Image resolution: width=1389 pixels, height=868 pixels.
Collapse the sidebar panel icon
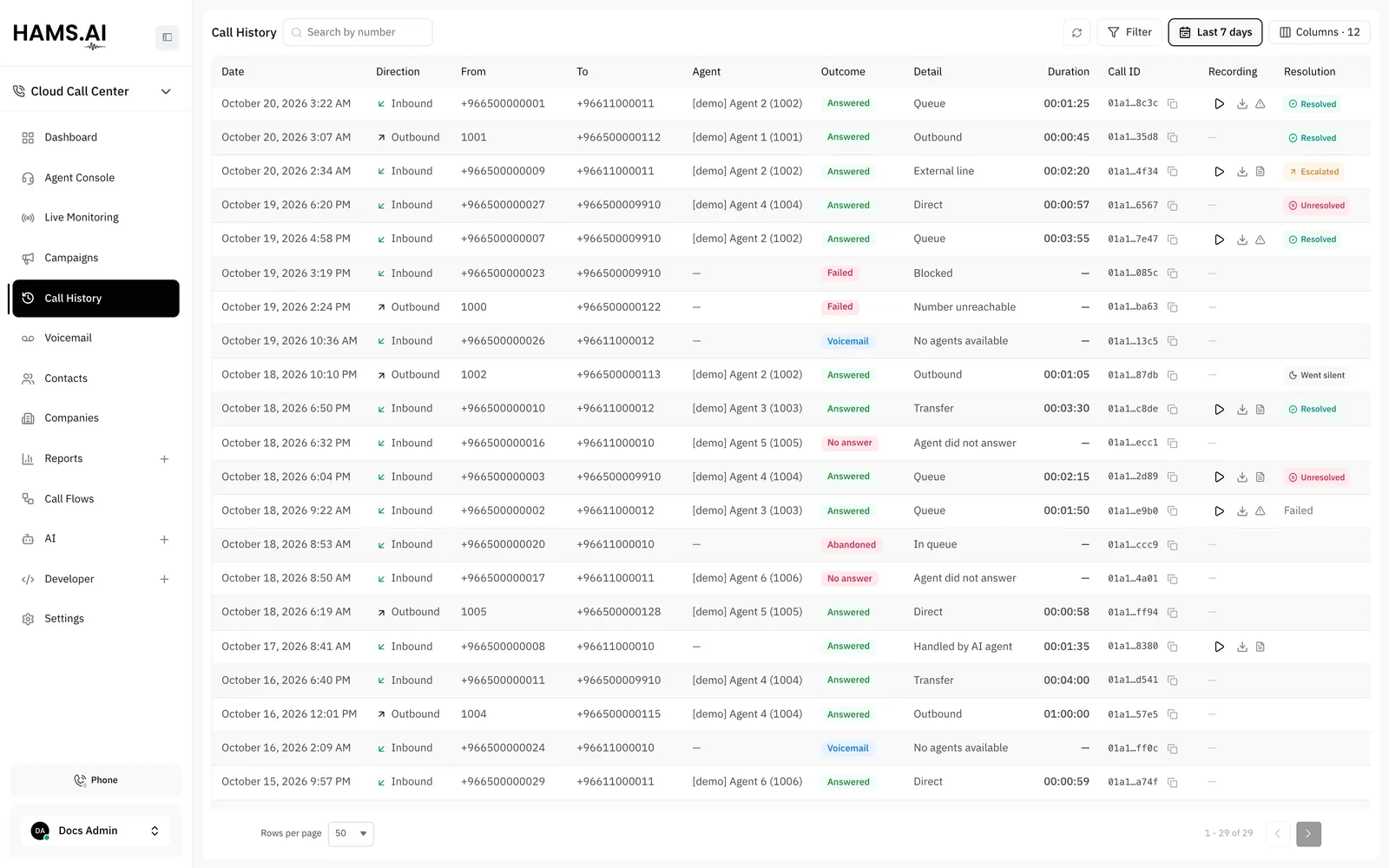(168, 37)
